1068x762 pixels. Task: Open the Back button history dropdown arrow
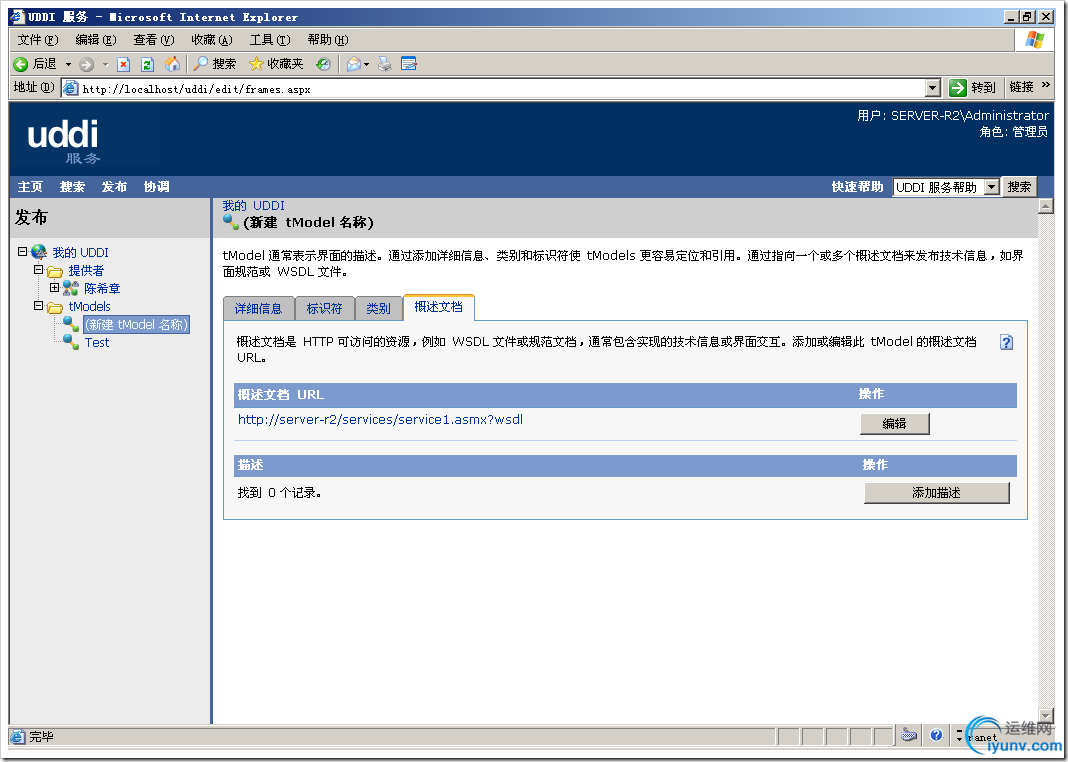coord(68,65)
